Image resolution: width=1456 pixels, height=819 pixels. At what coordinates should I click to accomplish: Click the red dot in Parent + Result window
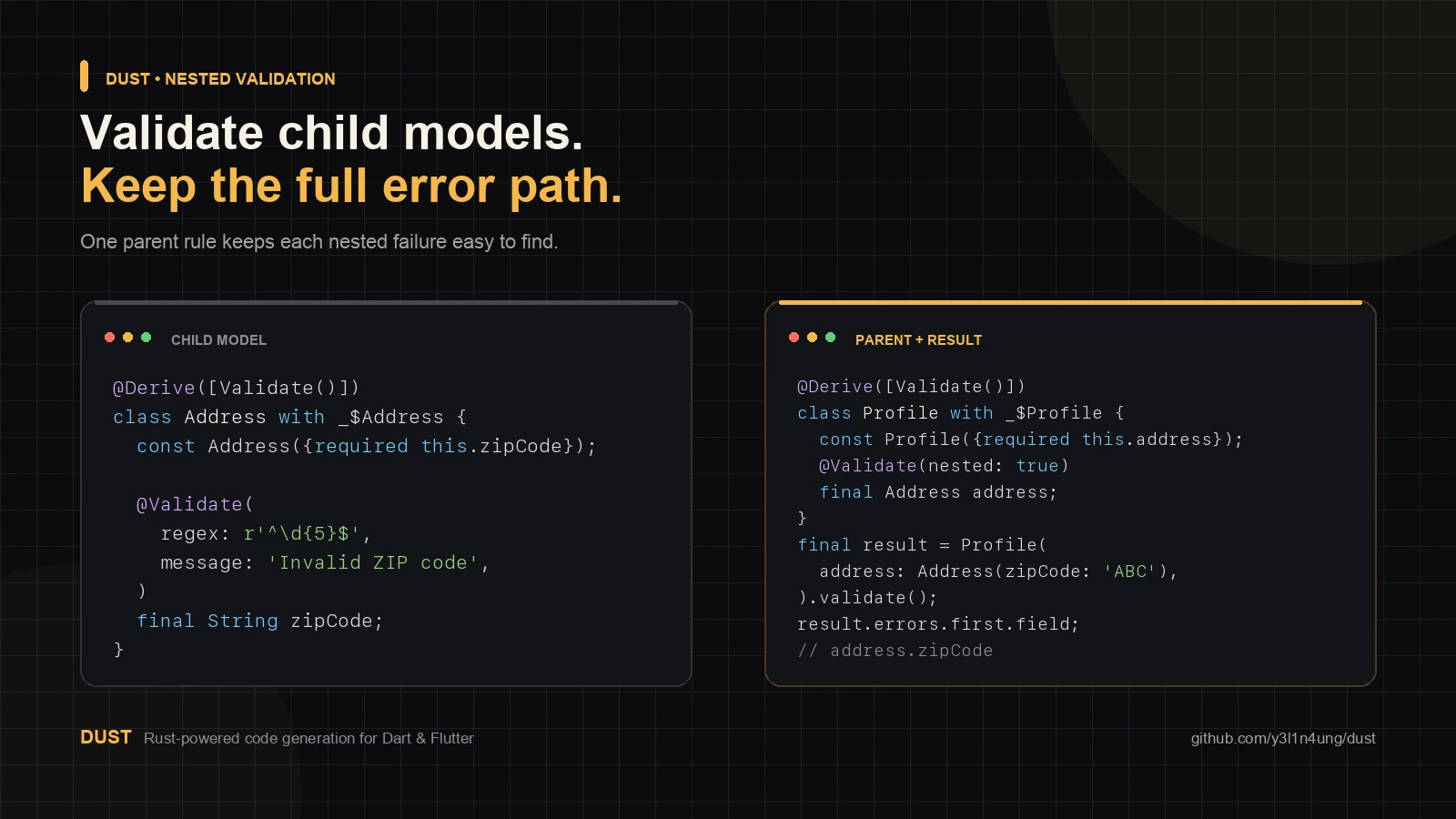pos(794,338)
